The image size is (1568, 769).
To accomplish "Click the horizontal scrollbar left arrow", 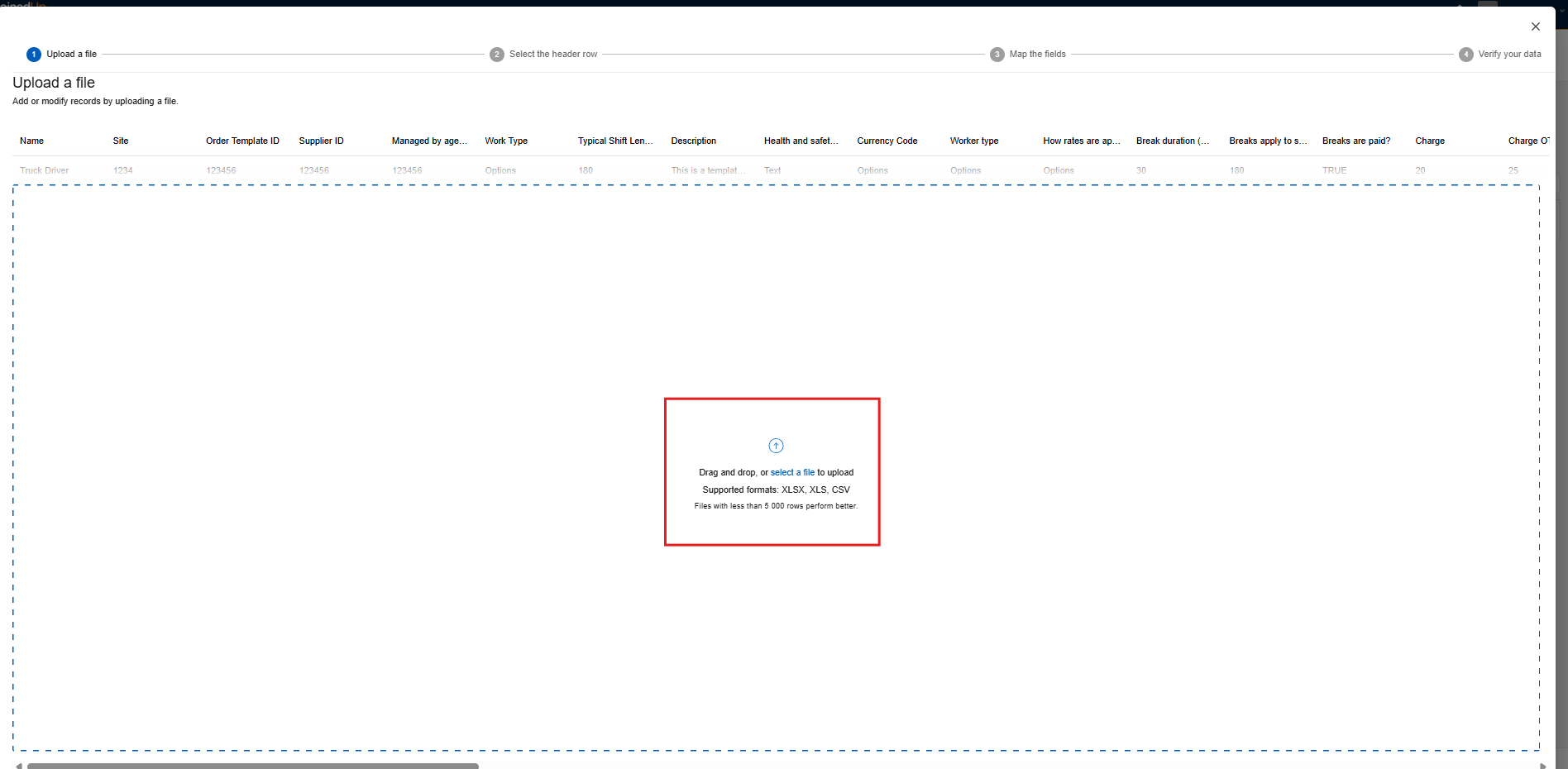I will tap(19, 766).
